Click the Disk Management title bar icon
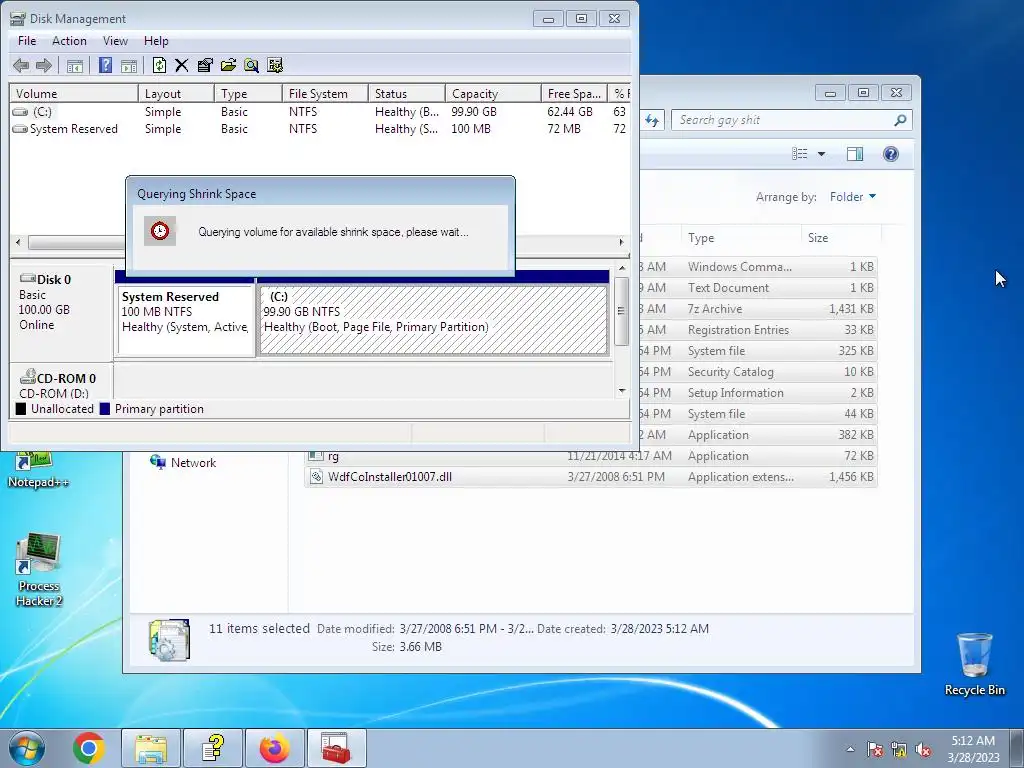The image size is (1024, 768). (18, 18)
